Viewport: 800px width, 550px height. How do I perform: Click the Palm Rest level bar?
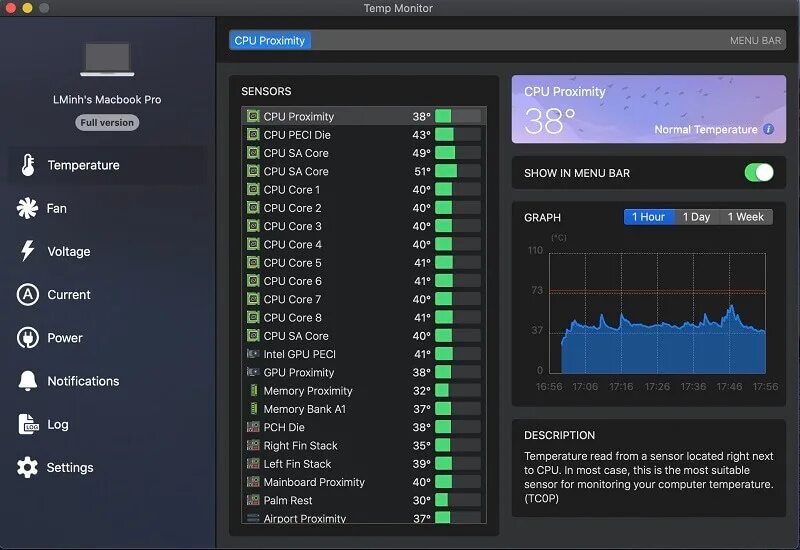tap(458, 500)
